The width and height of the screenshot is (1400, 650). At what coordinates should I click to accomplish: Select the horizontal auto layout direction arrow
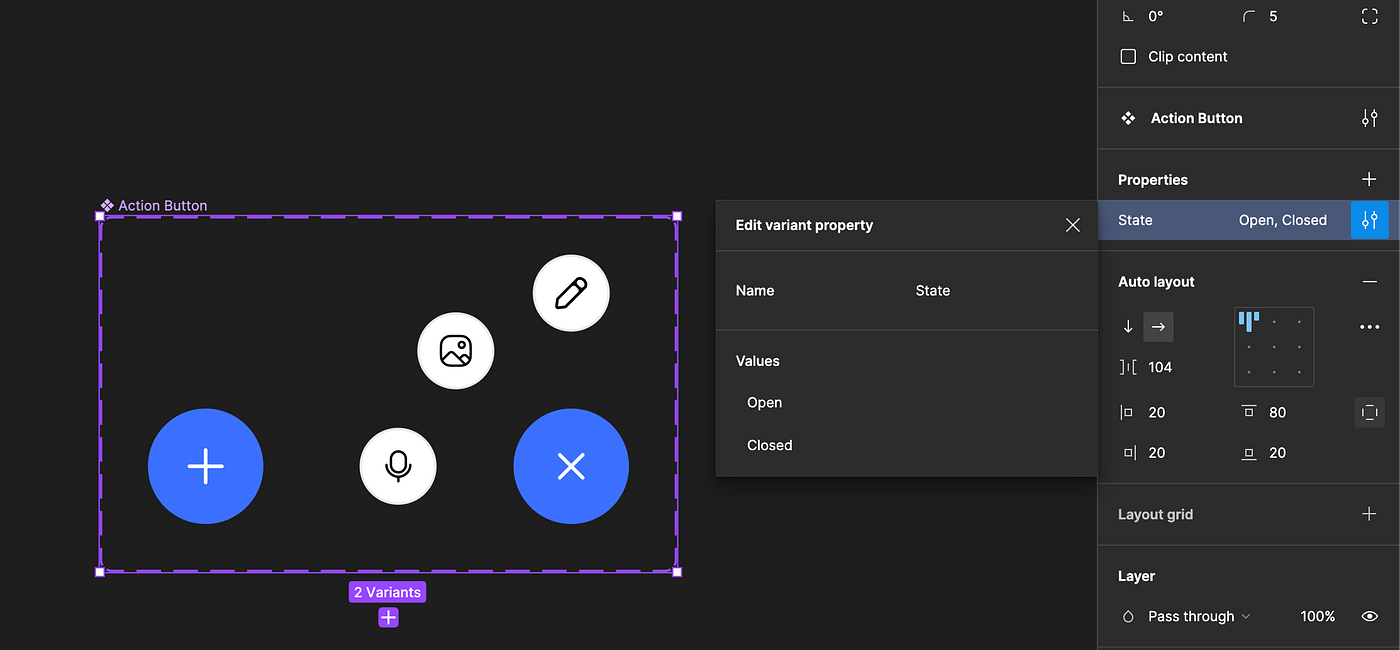tap(1158, 326)
